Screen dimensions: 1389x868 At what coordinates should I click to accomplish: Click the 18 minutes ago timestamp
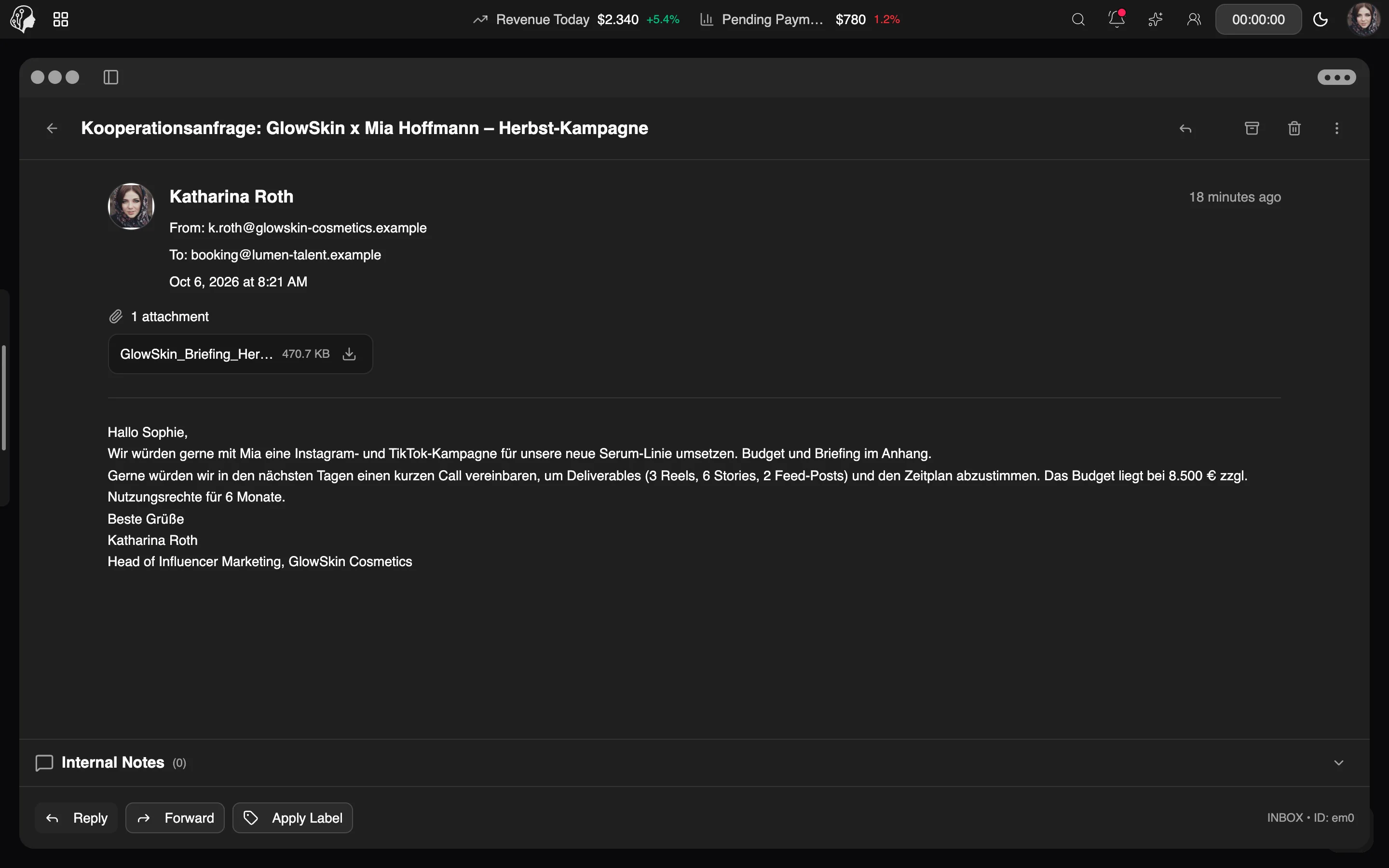click(1235, 197)
